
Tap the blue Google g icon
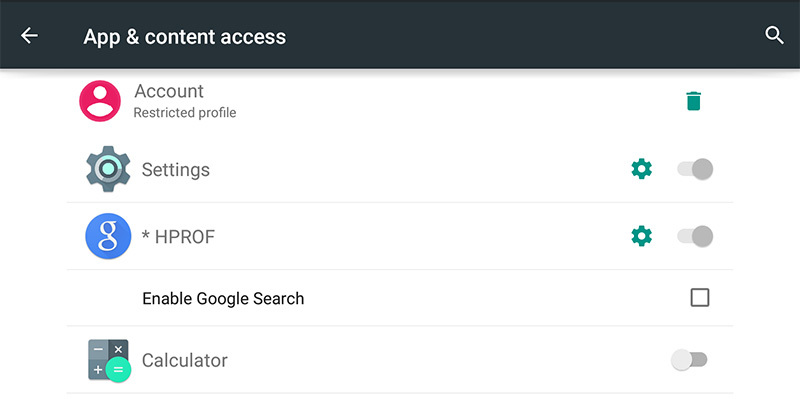point(108,236)
